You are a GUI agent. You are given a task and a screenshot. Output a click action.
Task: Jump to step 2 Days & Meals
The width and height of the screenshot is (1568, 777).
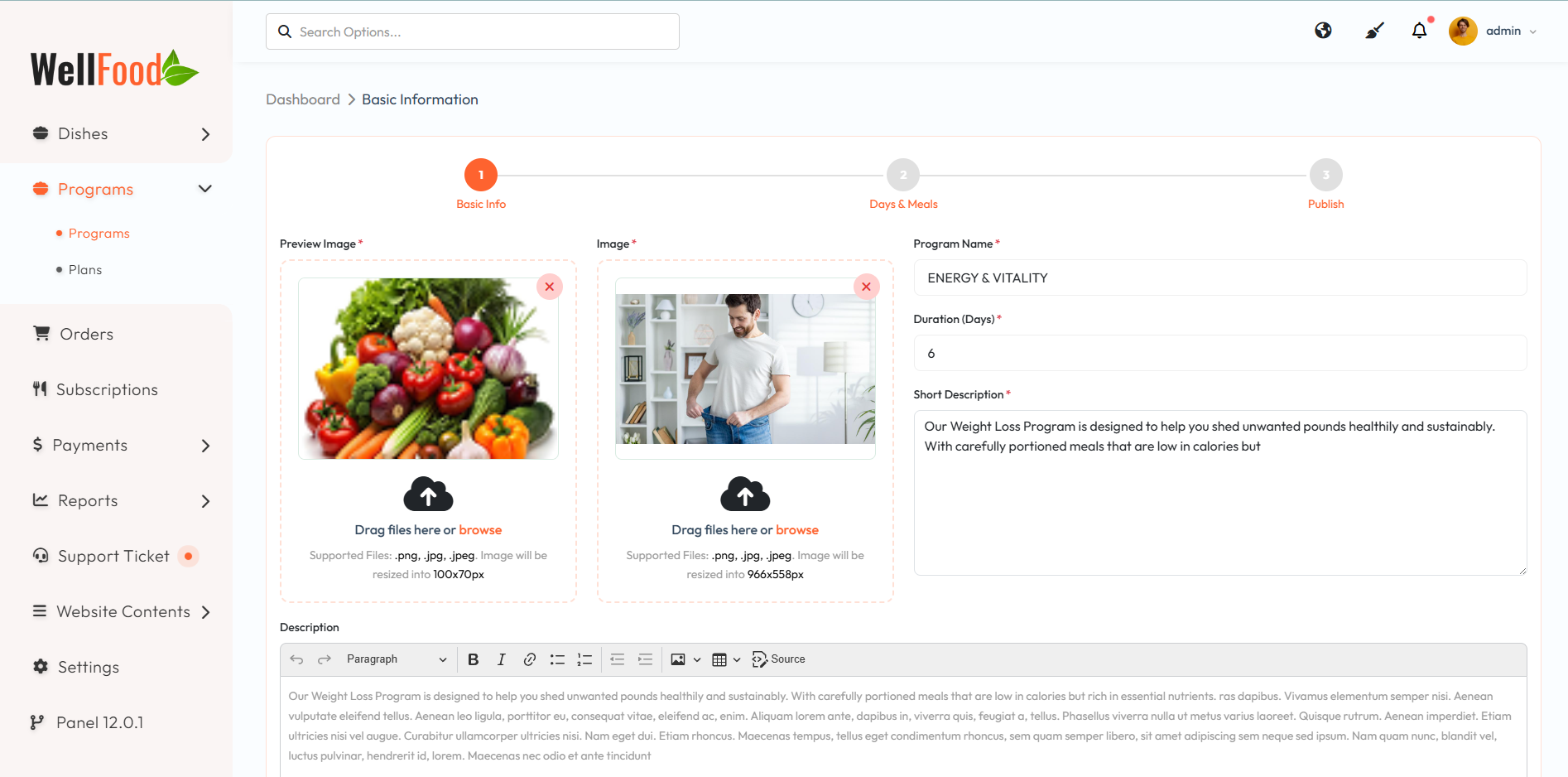pos(903,176)
